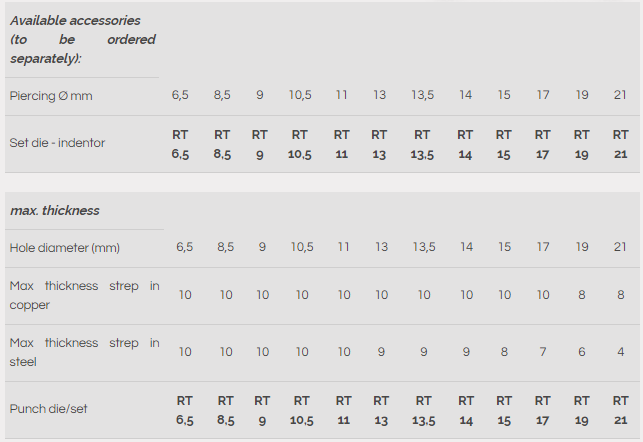The width and height of the screenshot is (643, 442).
Task: Select the 17 value in the Piercing Ø row
Action: pos(543,95)
